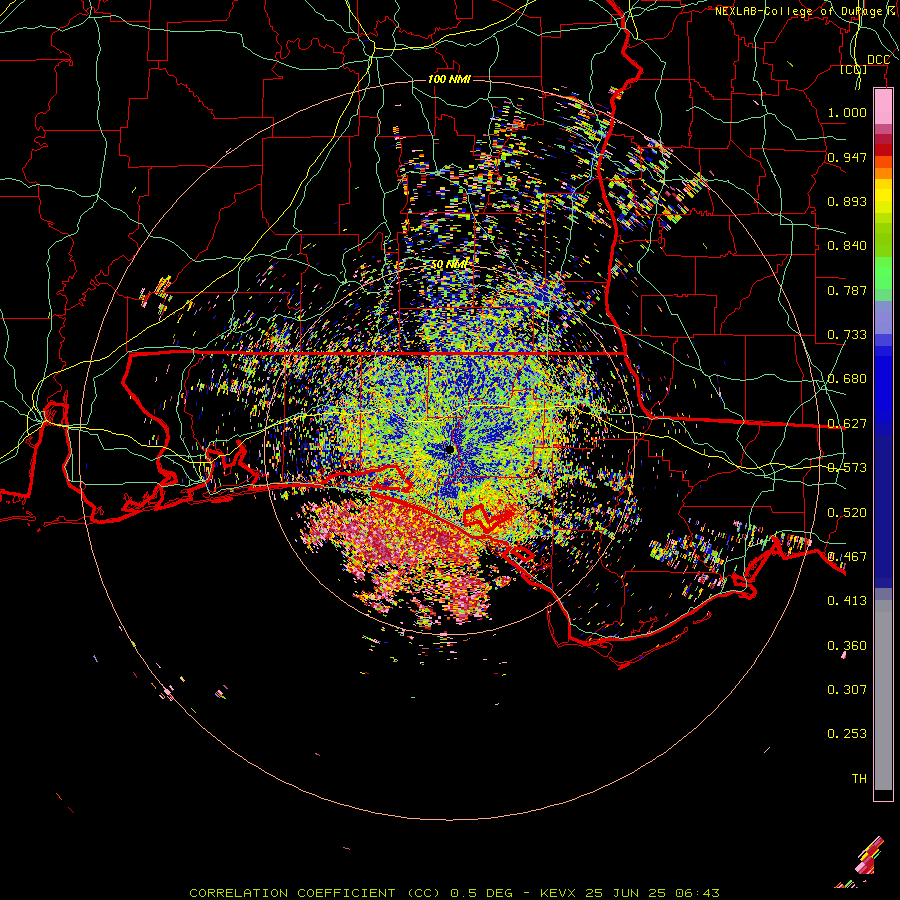Click the 100 NMI range ring label

point(449,79)
